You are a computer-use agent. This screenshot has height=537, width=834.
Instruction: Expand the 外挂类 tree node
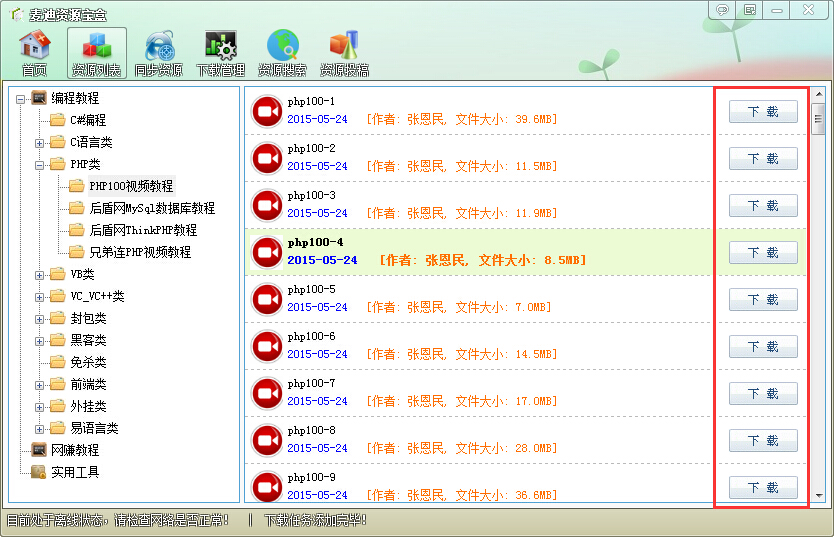pyautogui.click(x=39, y=407)
